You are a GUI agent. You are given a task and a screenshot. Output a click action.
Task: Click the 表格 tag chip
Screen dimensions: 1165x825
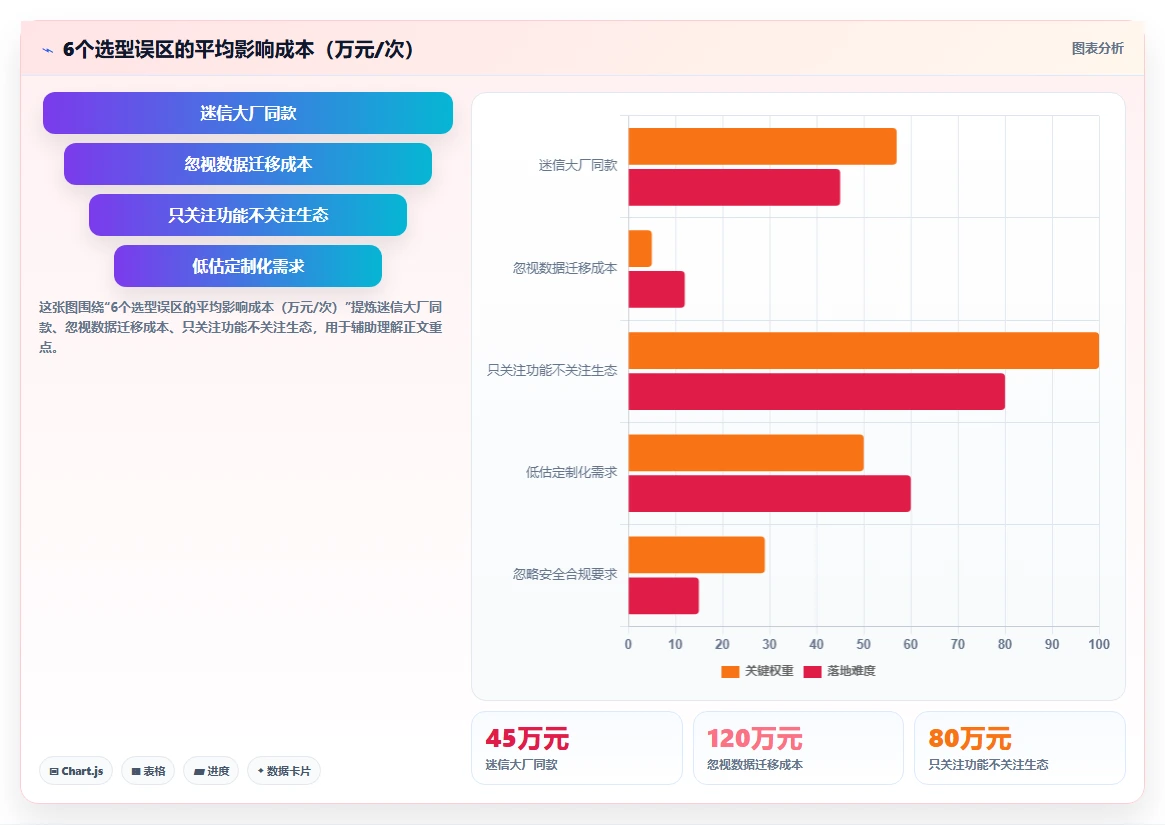[x=148, y=771]
